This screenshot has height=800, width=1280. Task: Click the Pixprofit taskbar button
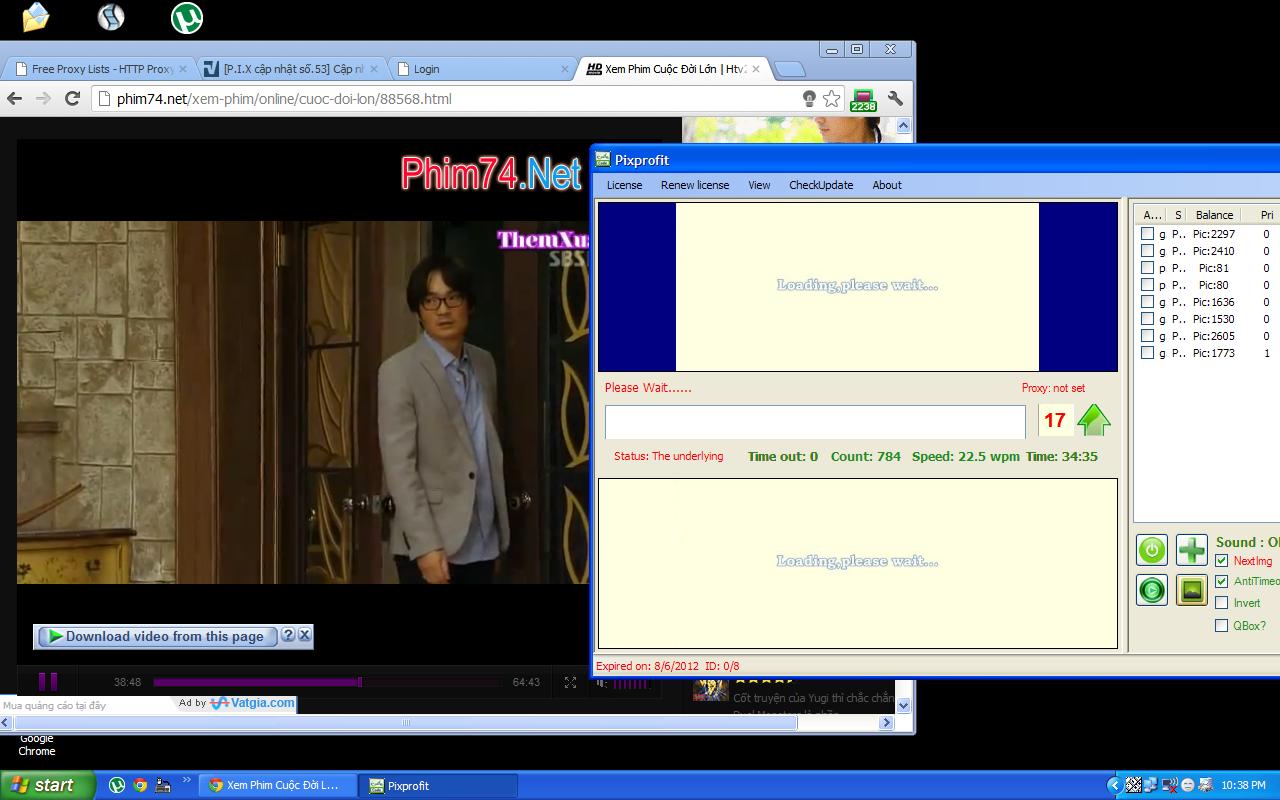pyautogui.click(x=438, y=785)
